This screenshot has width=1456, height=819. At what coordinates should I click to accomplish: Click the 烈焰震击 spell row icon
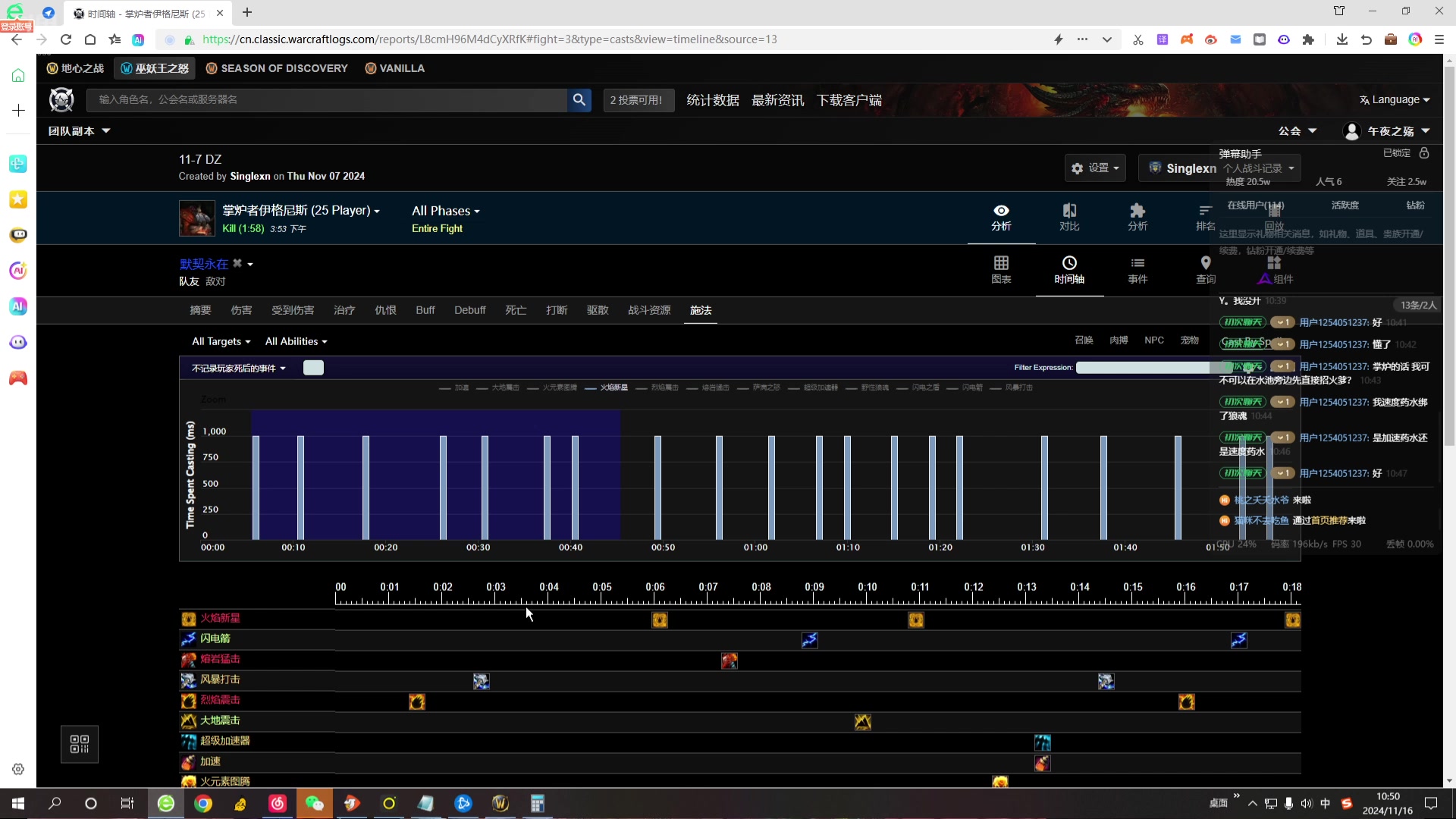coord(188,701)
